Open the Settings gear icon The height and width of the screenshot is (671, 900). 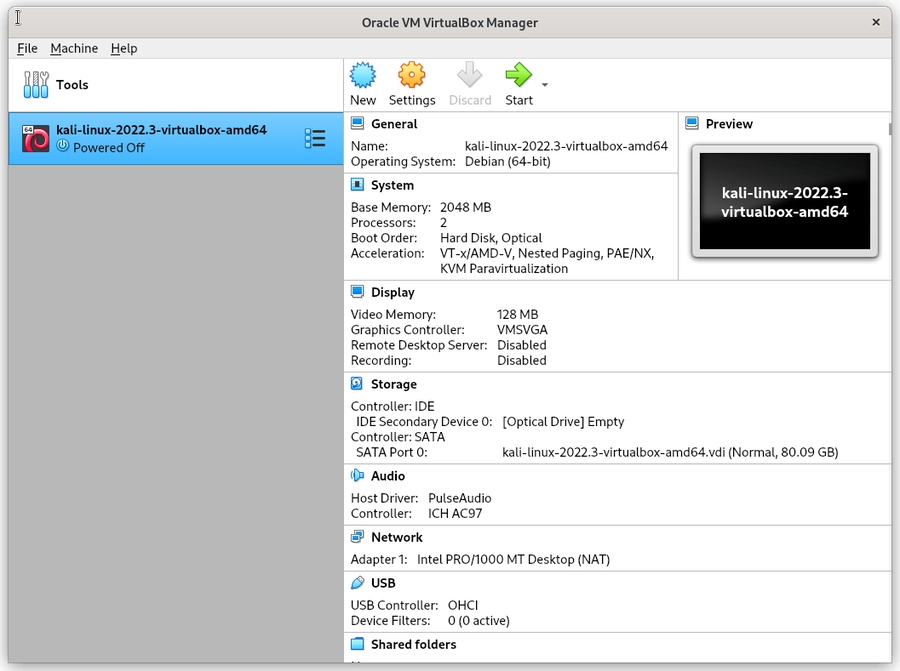click(x=412, y=76)
